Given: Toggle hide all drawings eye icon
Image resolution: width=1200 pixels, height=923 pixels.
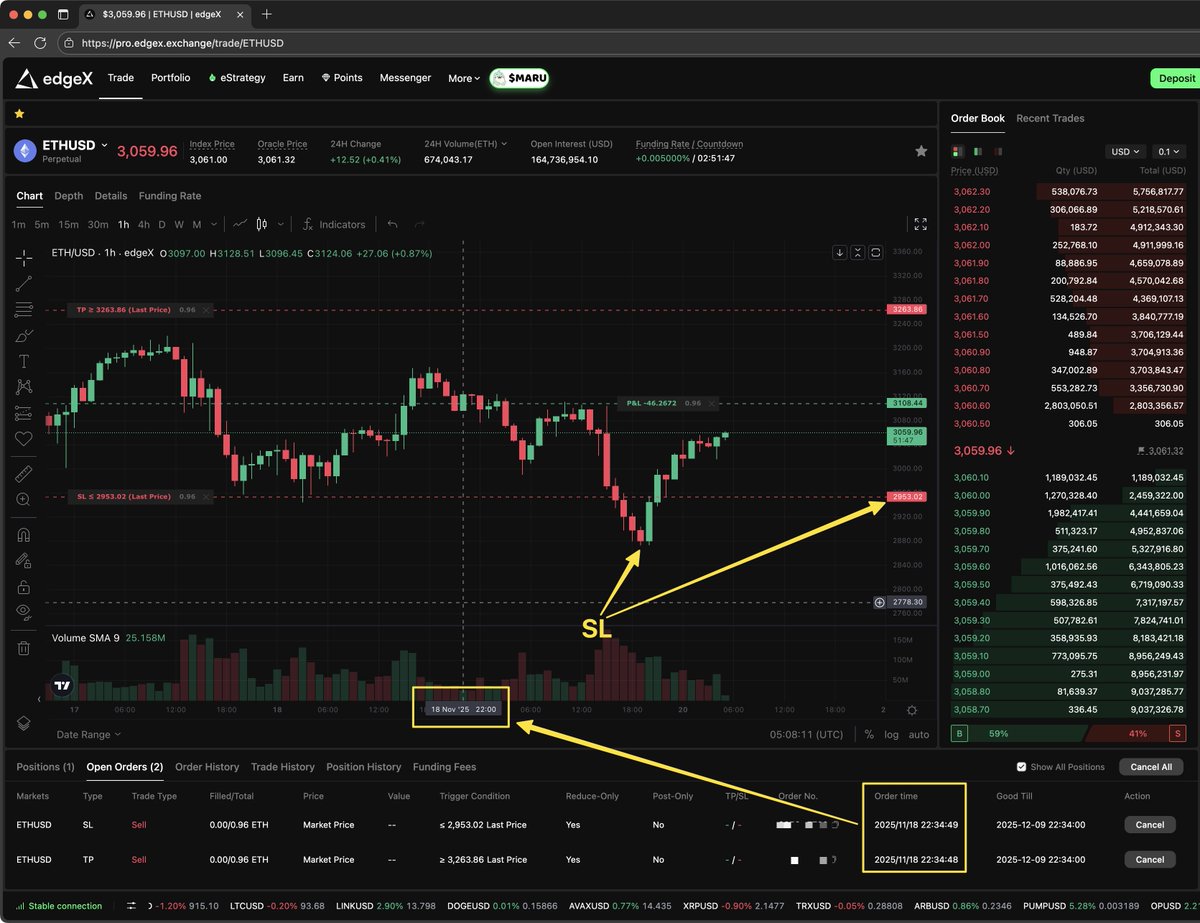Looking at the screenshot, I should click(24, 613).
